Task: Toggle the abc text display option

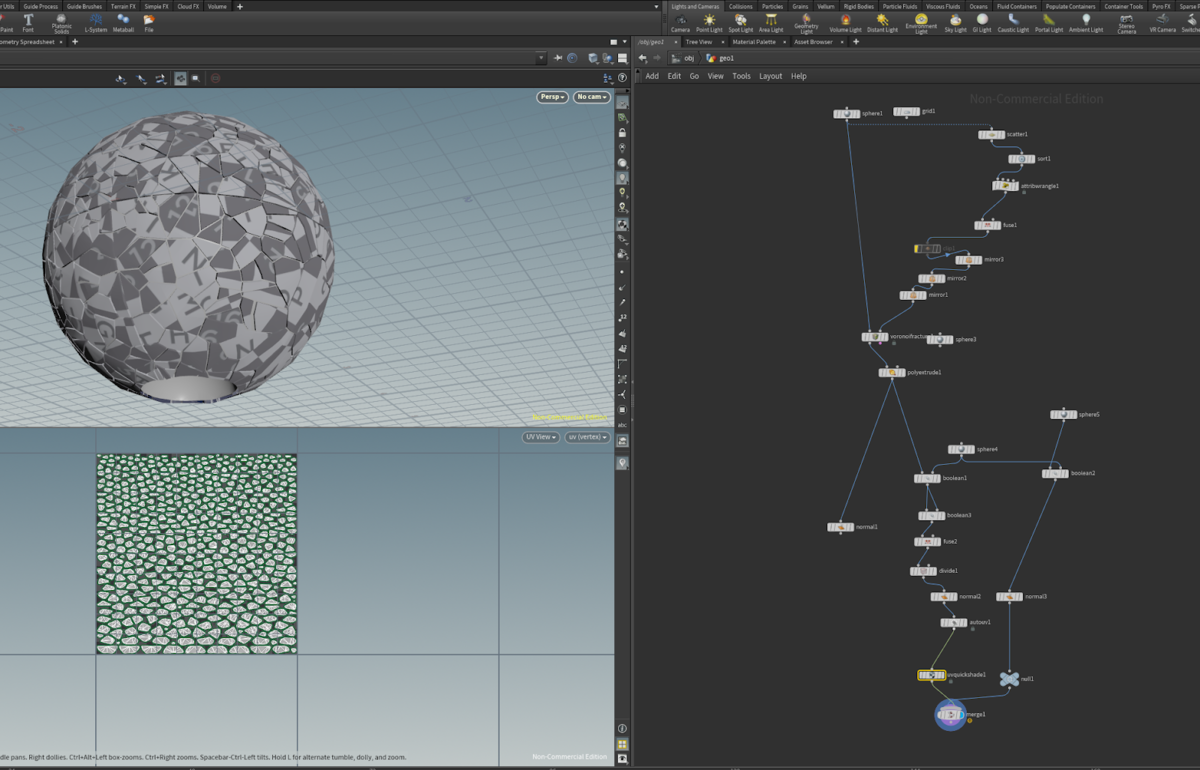Action: pyautogui.click(x=622, y=424)
